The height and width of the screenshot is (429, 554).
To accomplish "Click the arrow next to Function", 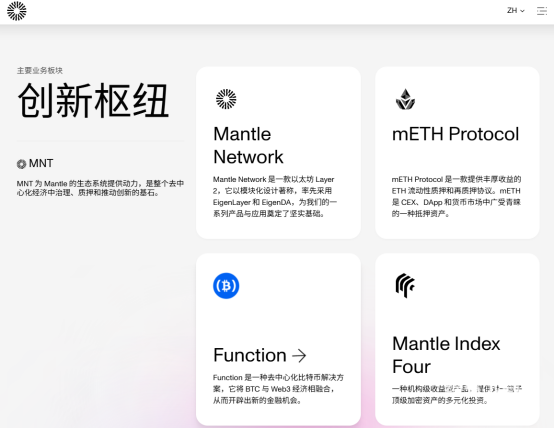I will pyautogui.click(x=299, y=356).
